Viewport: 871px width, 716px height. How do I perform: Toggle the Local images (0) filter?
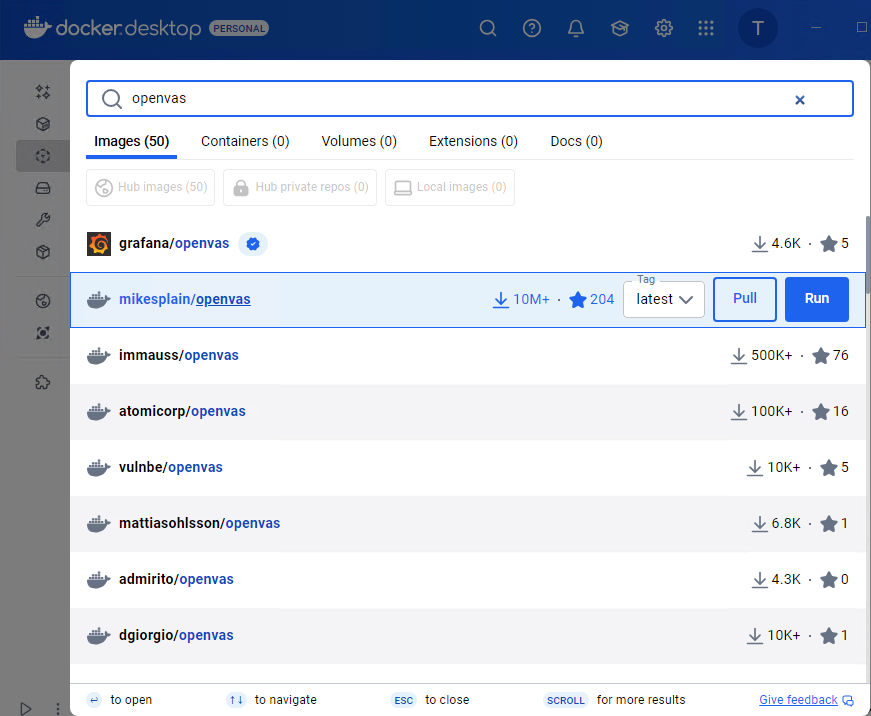[450, 187]
